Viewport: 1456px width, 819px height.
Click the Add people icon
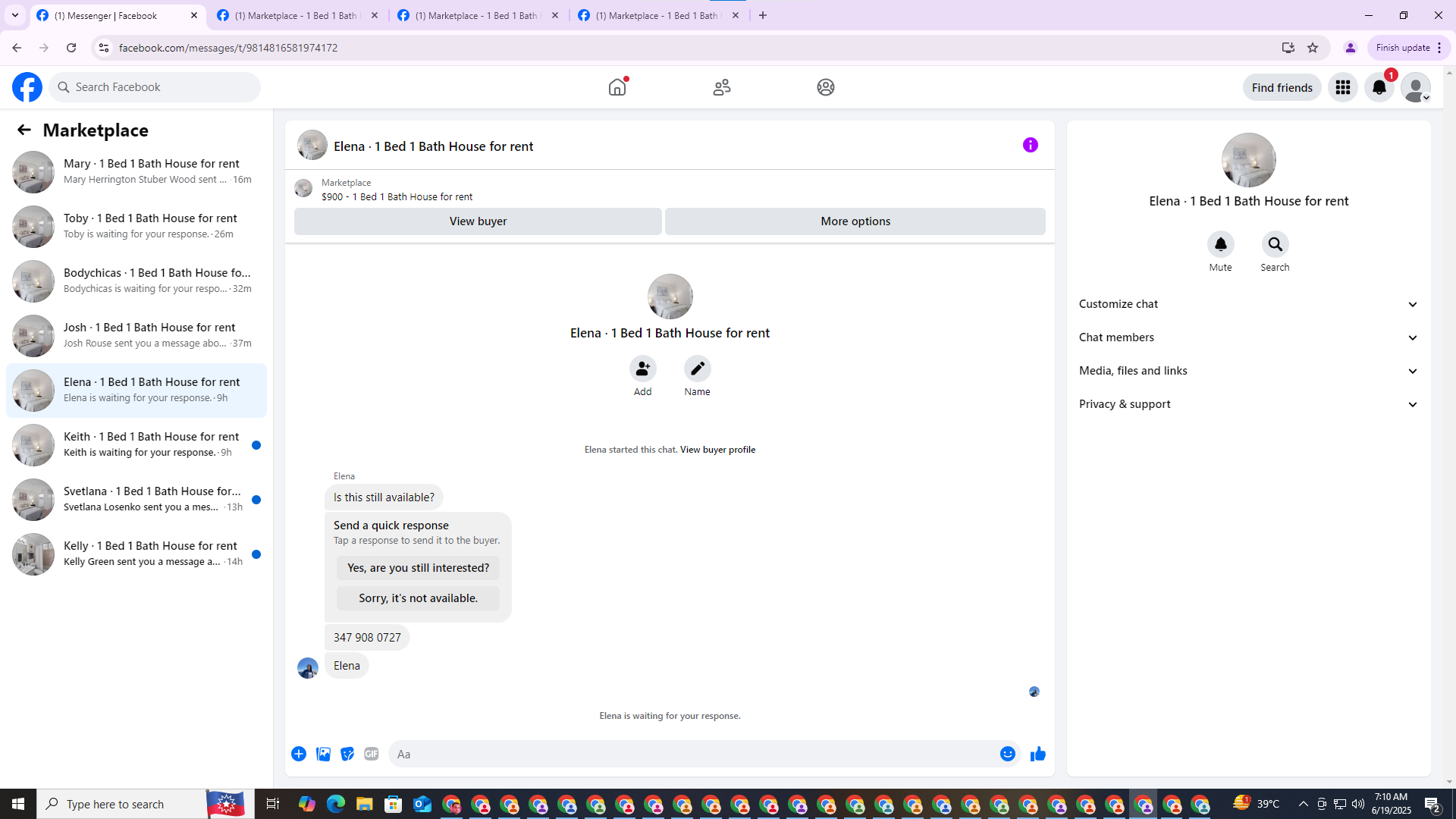coord(642,369)
